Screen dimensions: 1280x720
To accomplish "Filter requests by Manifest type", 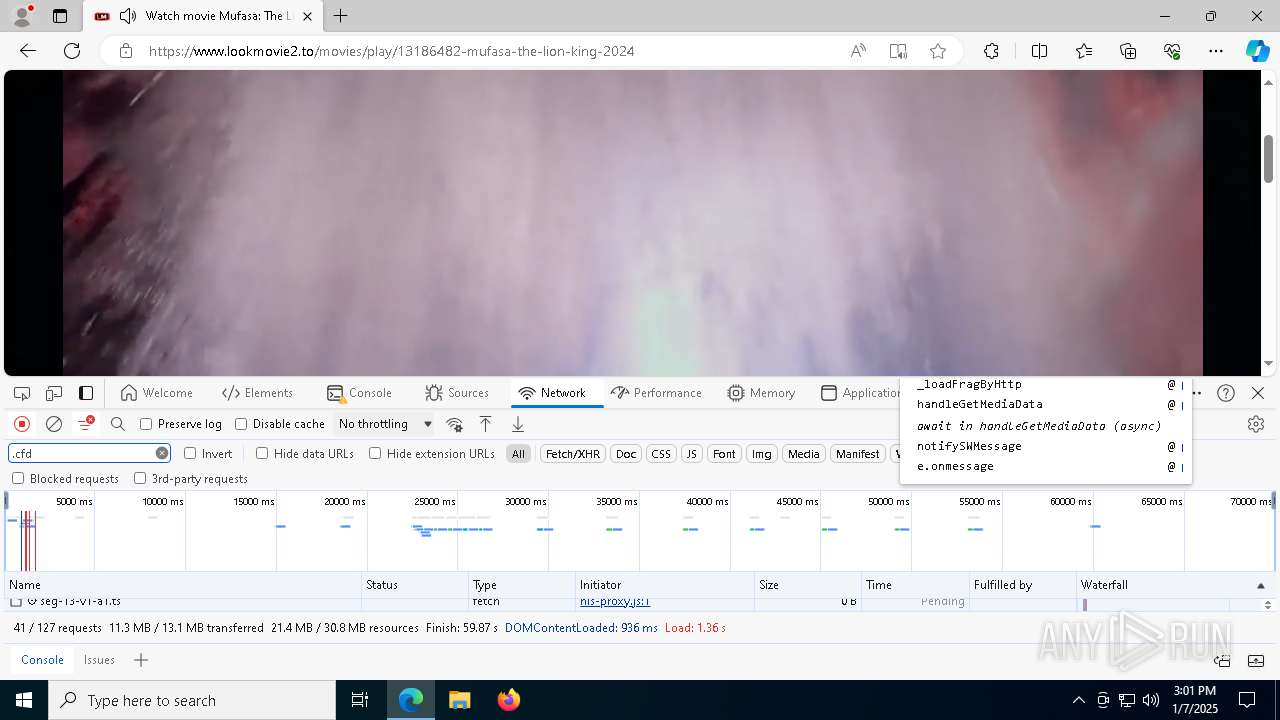I will coord(857,454).
